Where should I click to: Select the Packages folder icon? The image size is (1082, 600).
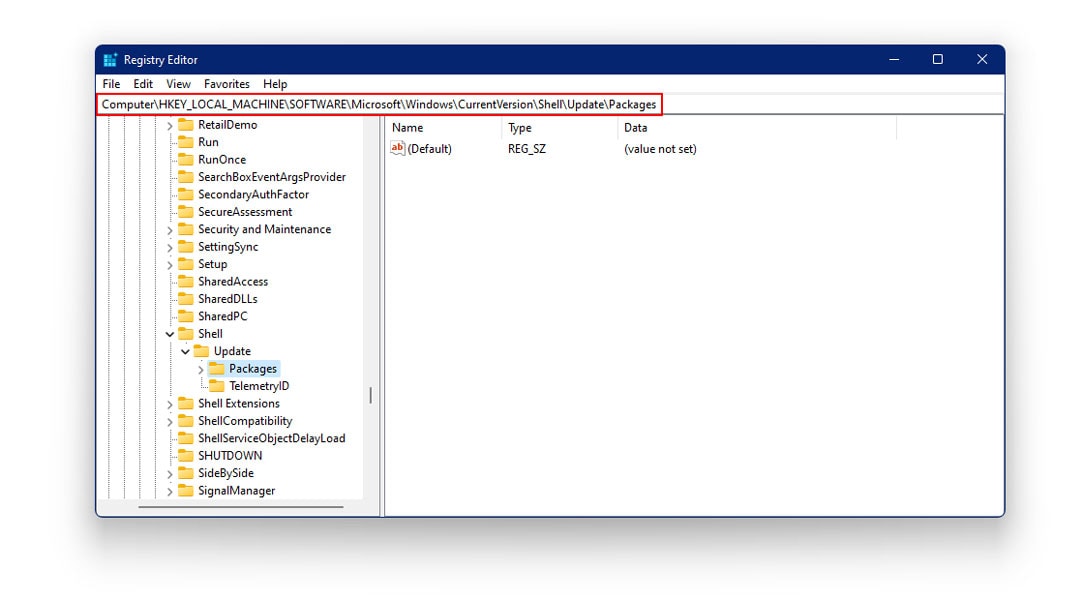(x=217, y=368)
